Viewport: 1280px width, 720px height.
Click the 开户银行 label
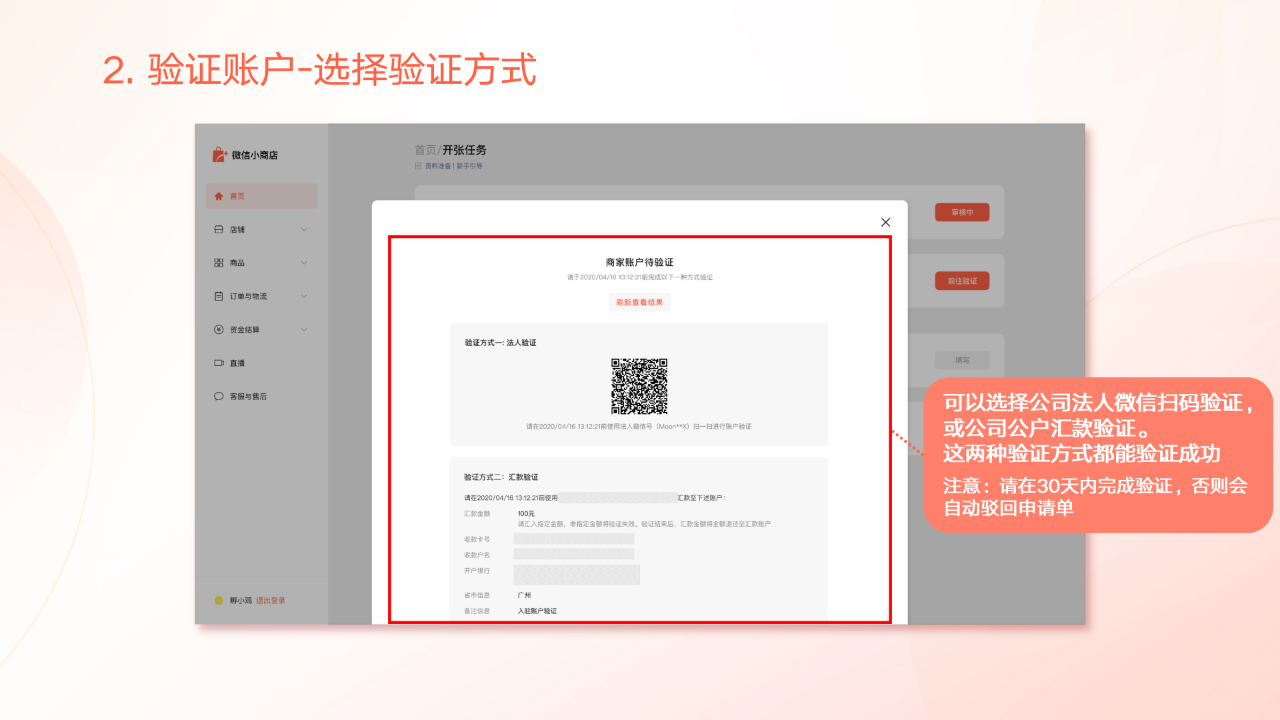coord(476,570)
